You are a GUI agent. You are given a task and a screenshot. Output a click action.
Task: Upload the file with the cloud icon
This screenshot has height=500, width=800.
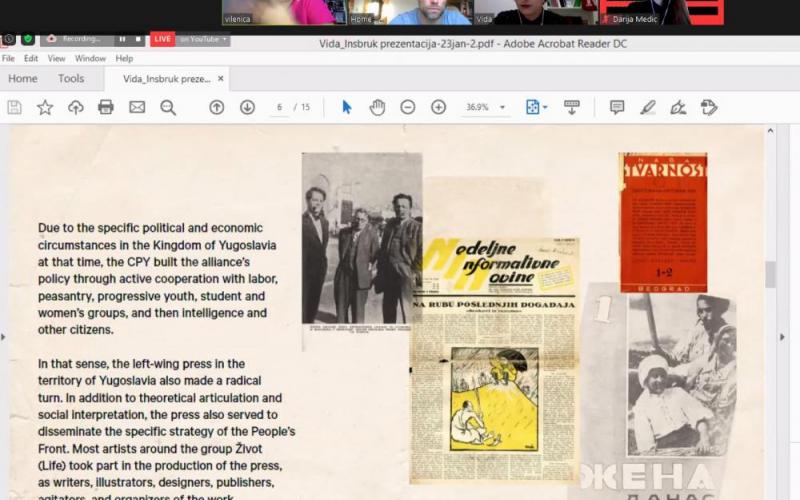(x=76, y=107)
